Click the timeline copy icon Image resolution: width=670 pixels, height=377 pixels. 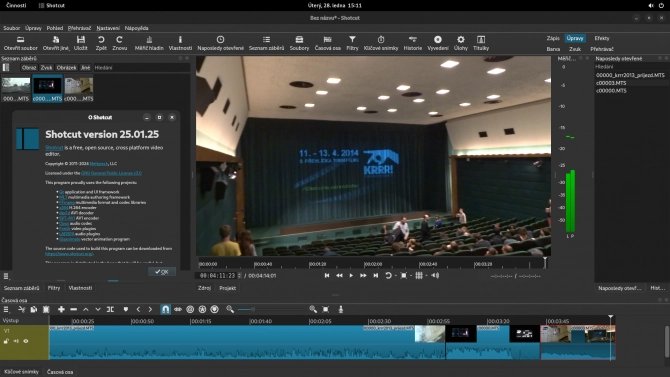pos(34,309)
